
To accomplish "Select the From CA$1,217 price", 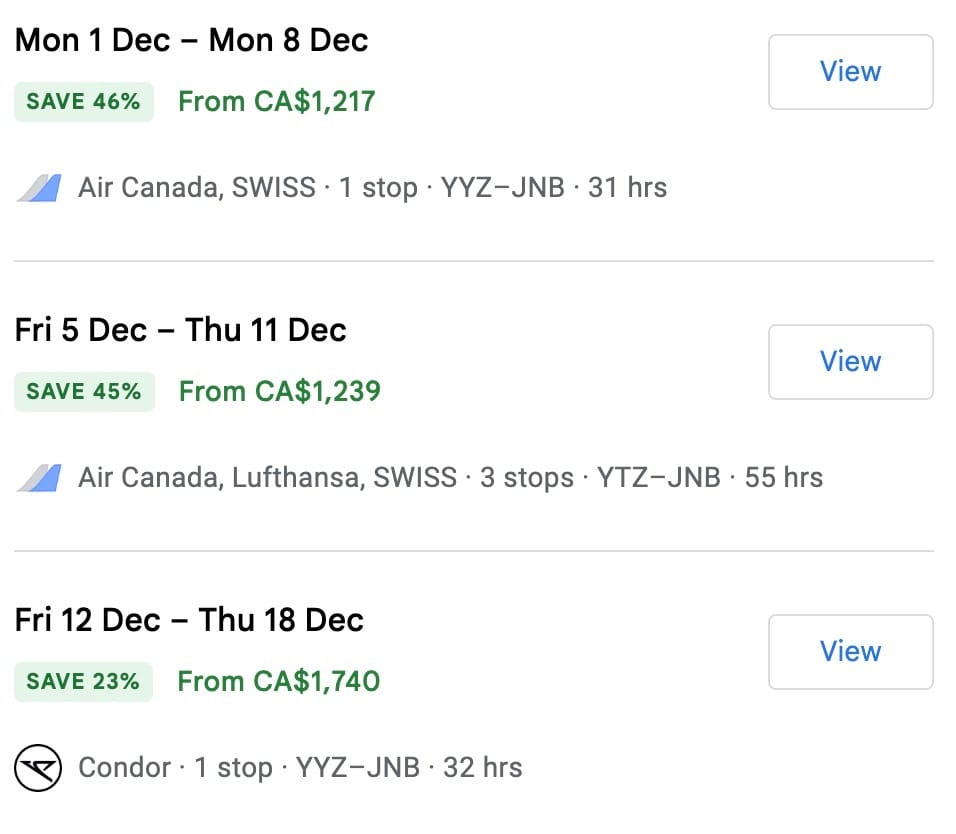I will [x=276, y=102].
